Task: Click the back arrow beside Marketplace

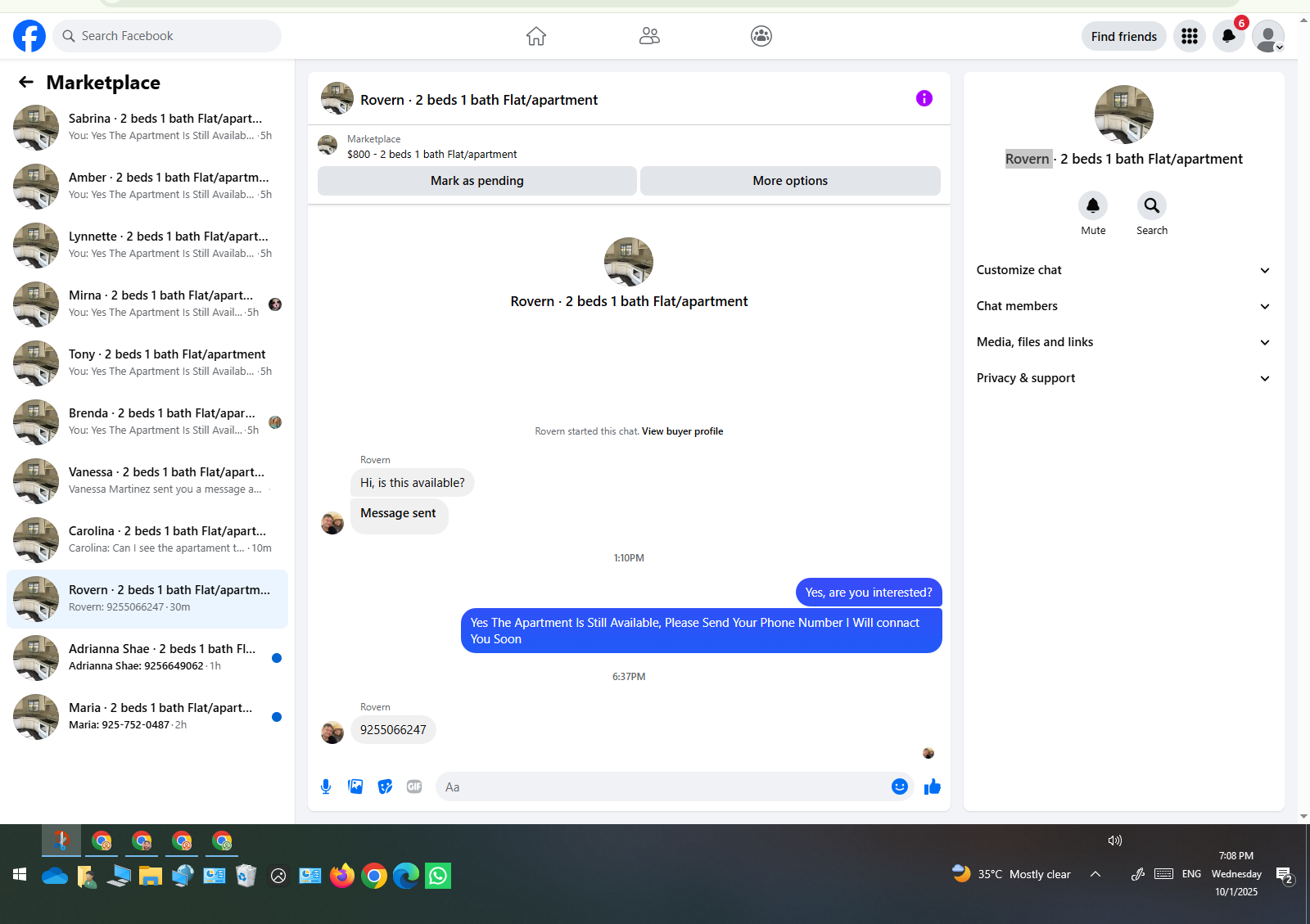Action: click(x=26, y=82)
